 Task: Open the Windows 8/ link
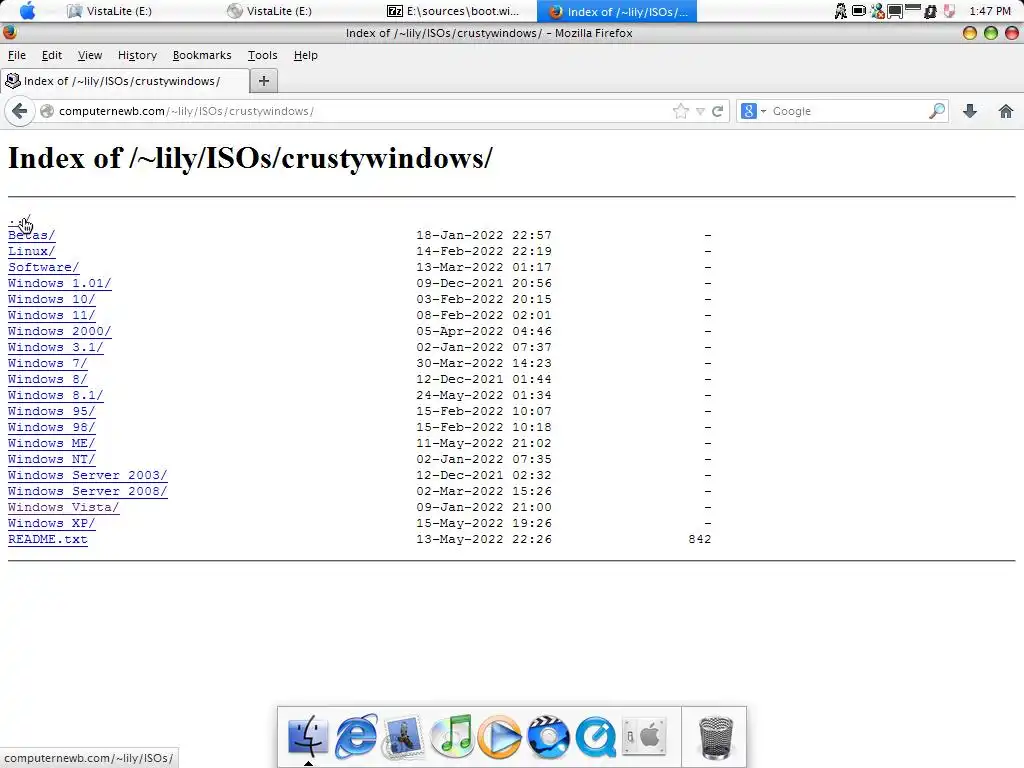click(x=47, y=379)
